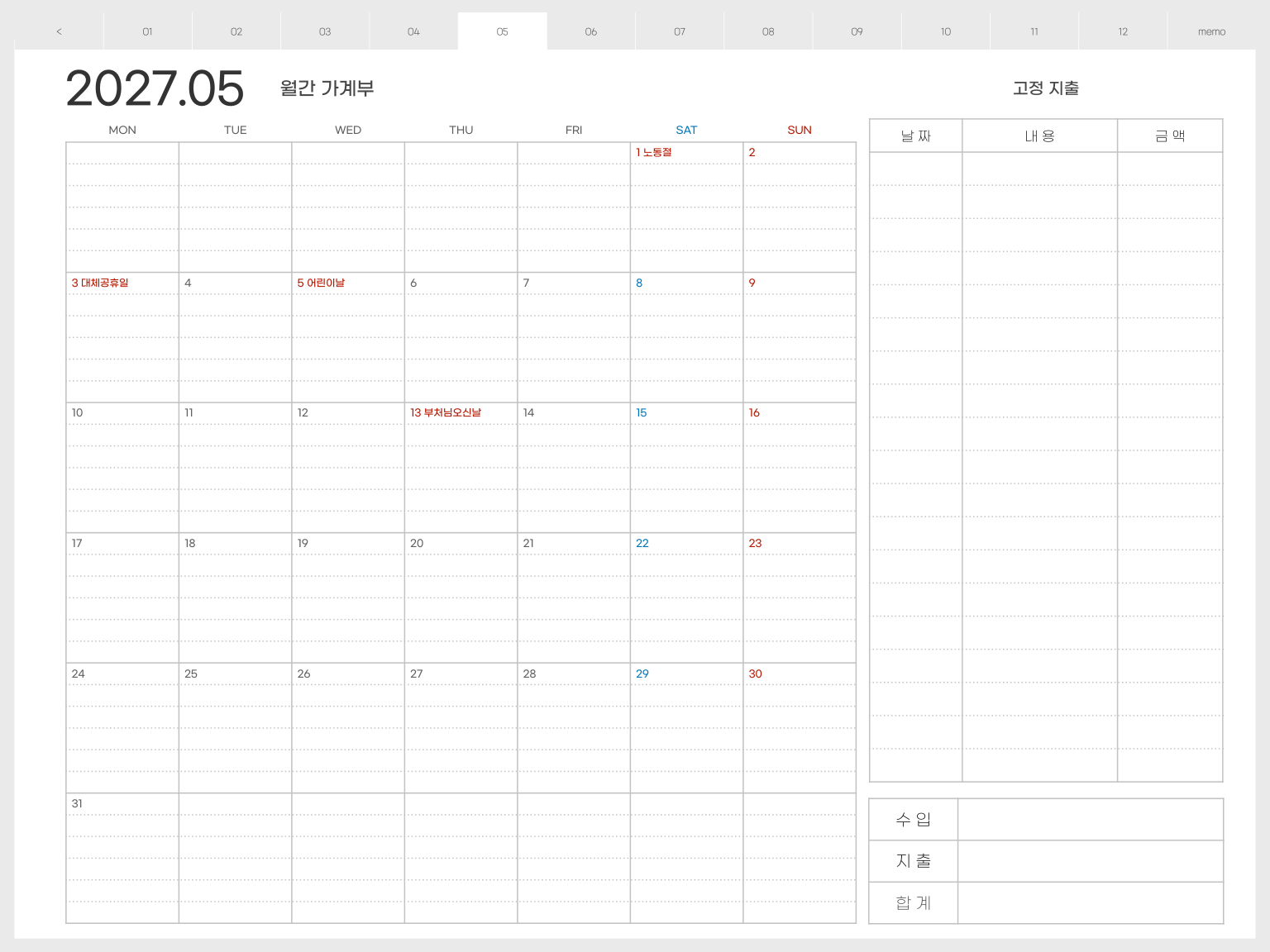Click the 날짜 column header
Image resolution: width=1270 pixels, height=952 pixels.
[916, 136]
